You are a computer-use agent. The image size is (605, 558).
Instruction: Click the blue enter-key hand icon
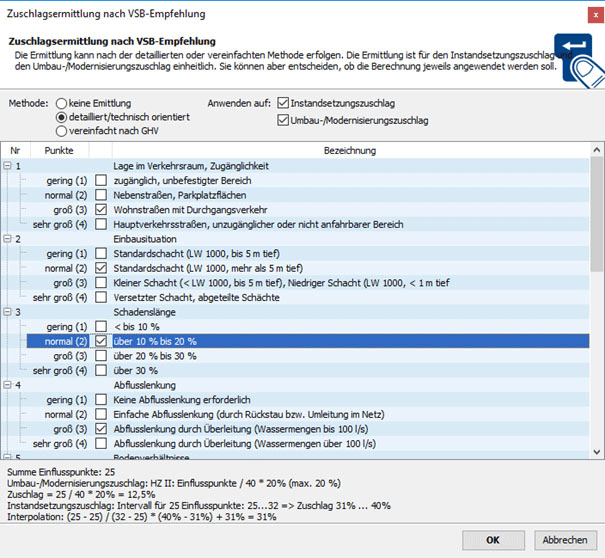578,60
